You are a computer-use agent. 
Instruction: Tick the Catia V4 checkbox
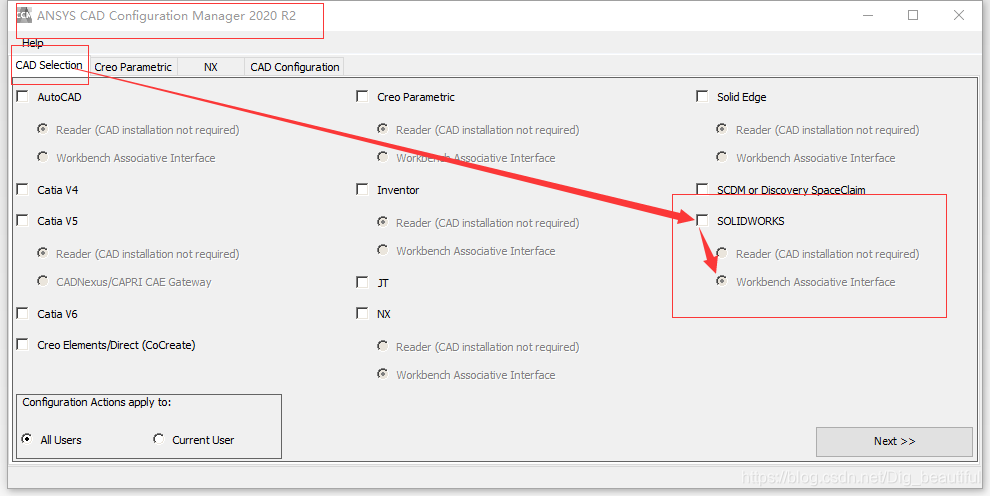23,189
